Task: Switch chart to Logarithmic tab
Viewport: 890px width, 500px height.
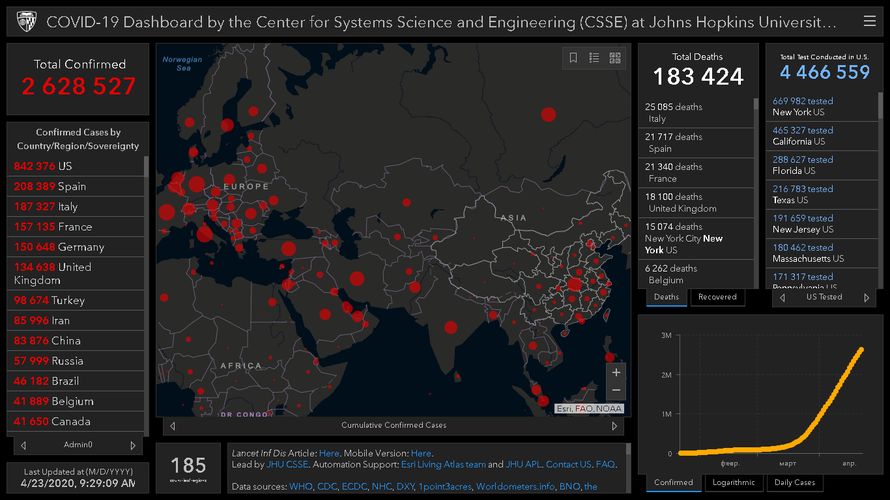Action: coord(734,482)
